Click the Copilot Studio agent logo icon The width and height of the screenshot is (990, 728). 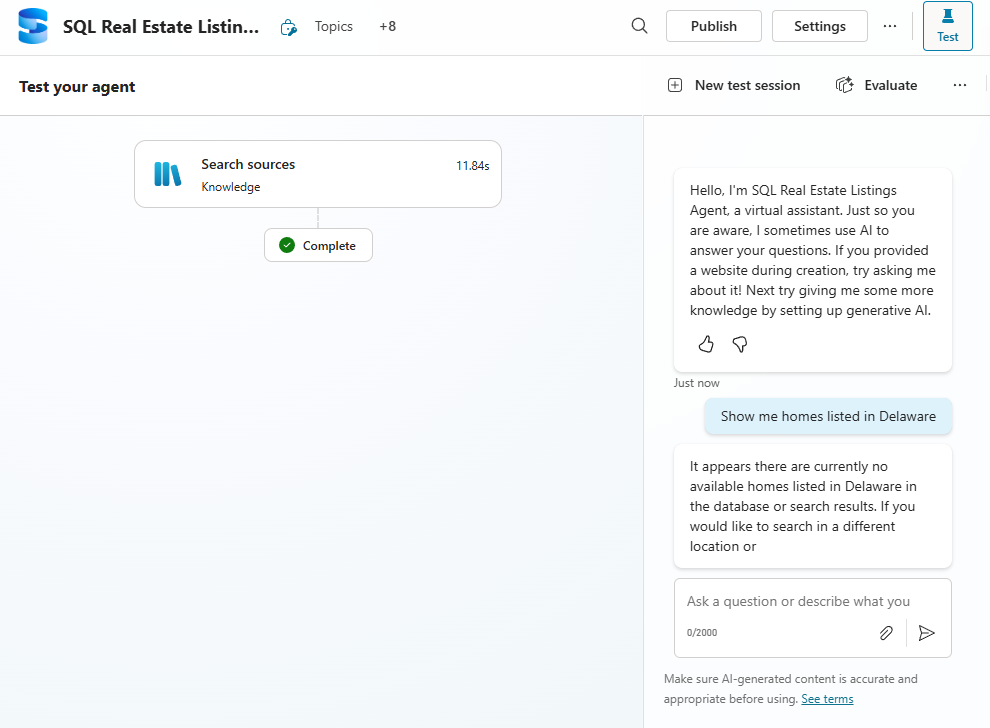pyautogui.click(x=33, y=27)
